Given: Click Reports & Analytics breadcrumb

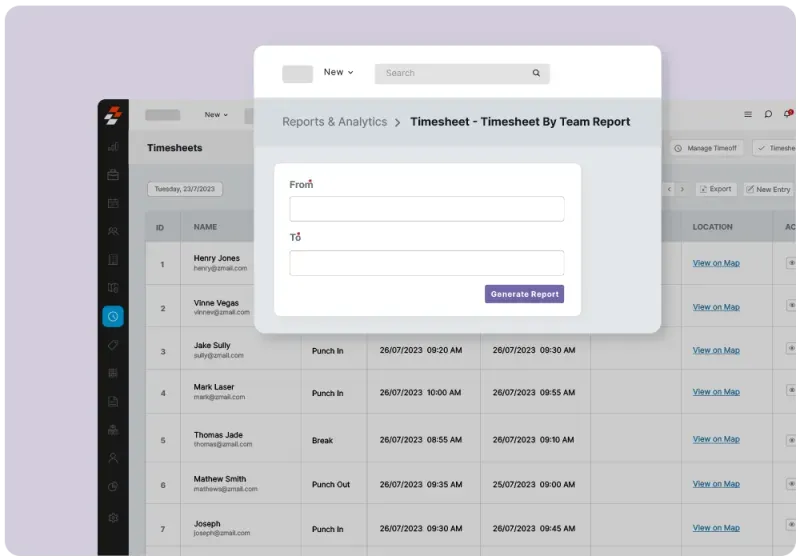Looking at the screenshot, I should [334, 122].
